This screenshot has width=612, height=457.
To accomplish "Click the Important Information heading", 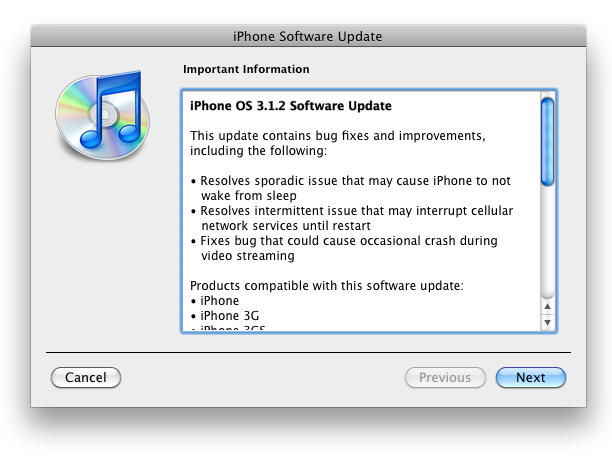I will pyautogui.click(x=246, y=69).
